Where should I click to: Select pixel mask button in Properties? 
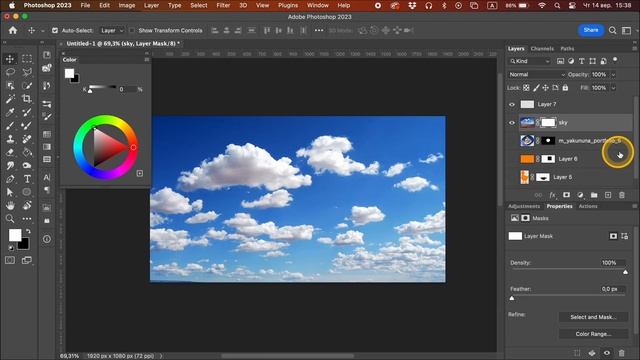(x=613, y=236)
